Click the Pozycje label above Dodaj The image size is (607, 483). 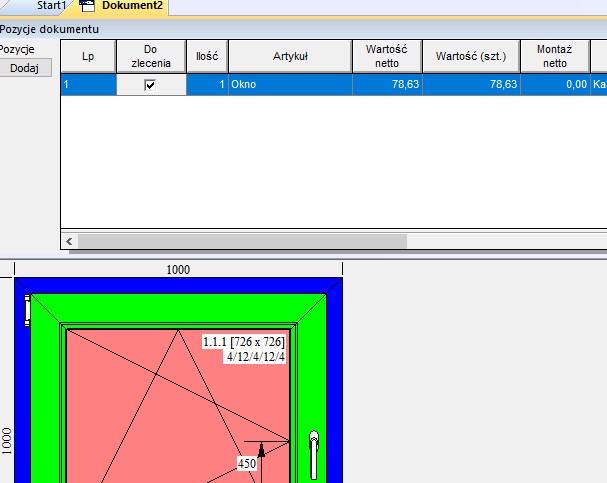[x=17, y=50]
